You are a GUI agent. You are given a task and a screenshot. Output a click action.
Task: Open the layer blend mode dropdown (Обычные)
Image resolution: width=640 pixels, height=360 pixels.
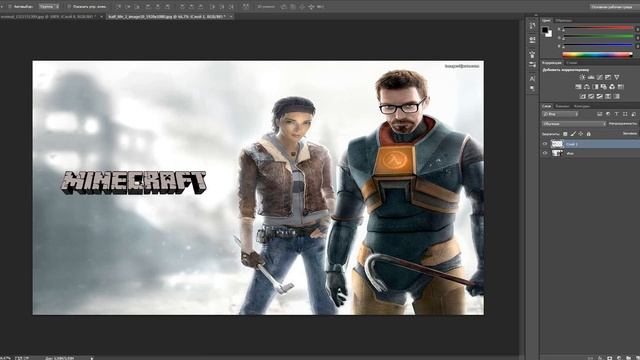coord(574,124)
